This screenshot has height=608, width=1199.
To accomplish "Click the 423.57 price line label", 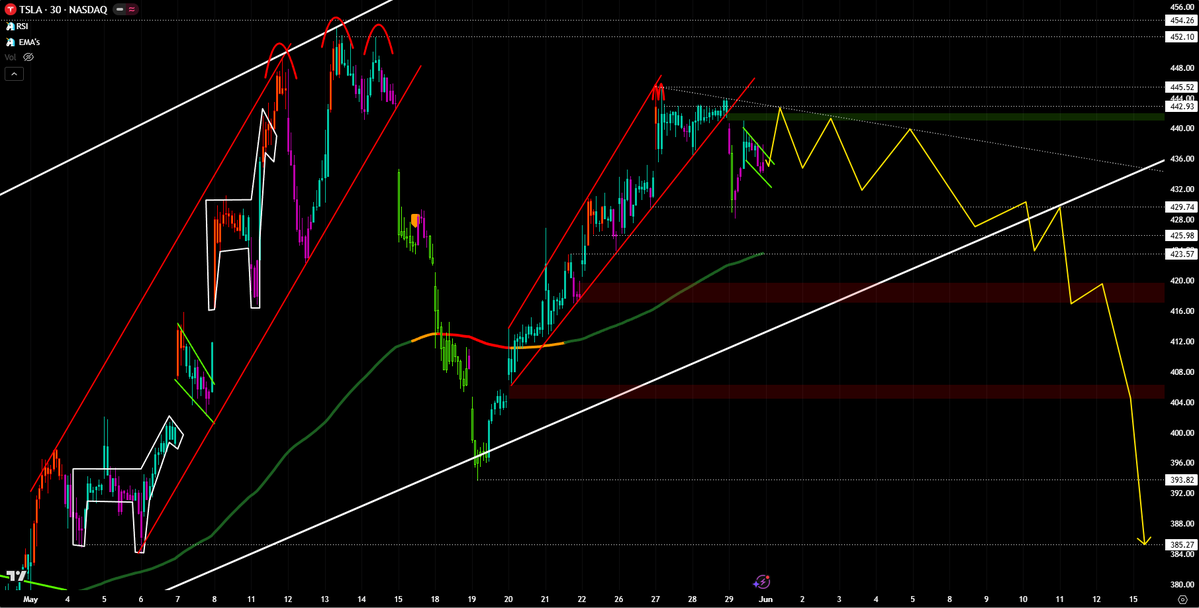I will point(1181,254).
